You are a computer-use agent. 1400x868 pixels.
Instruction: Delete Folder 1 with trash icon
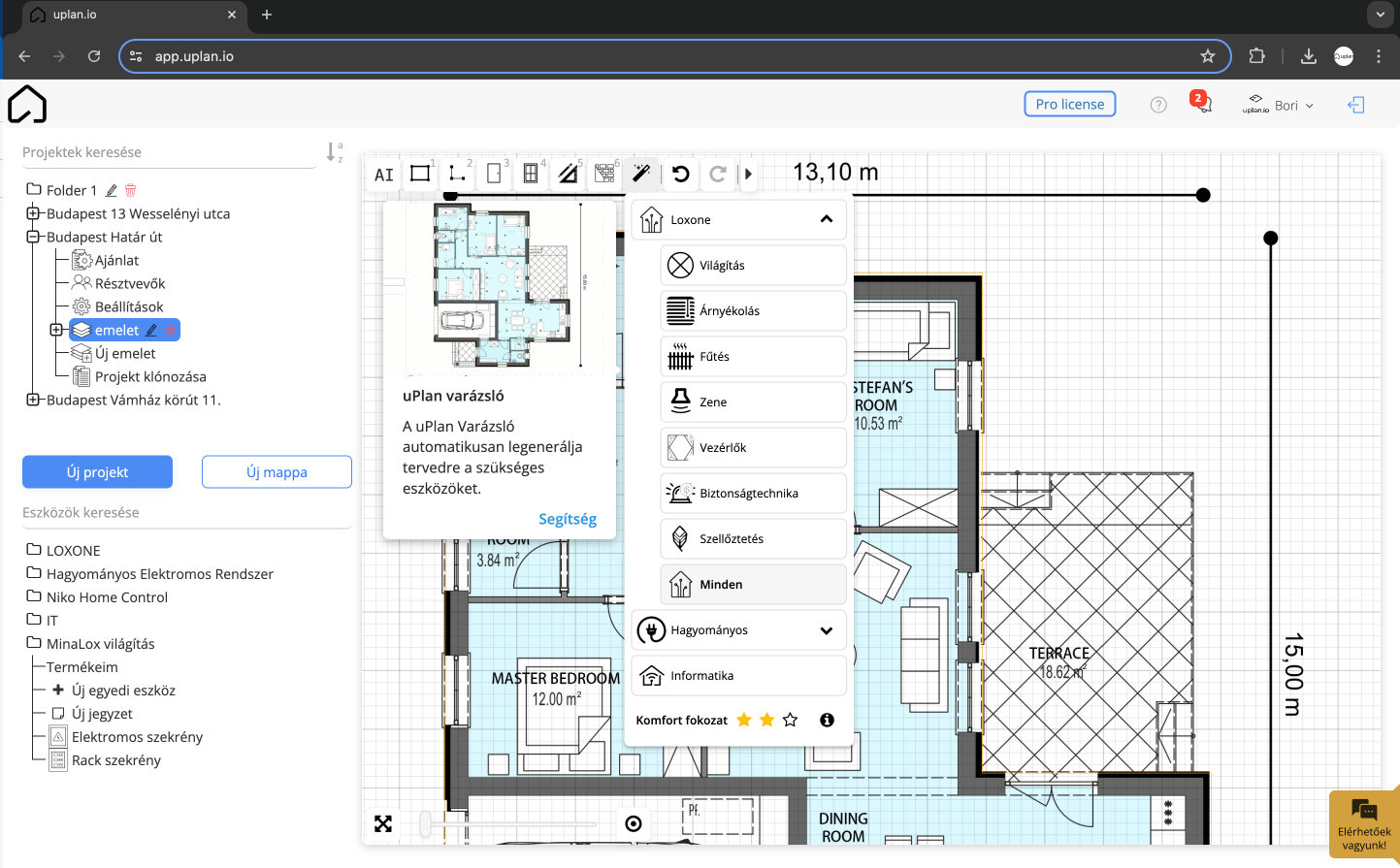(x=131, y=190)
